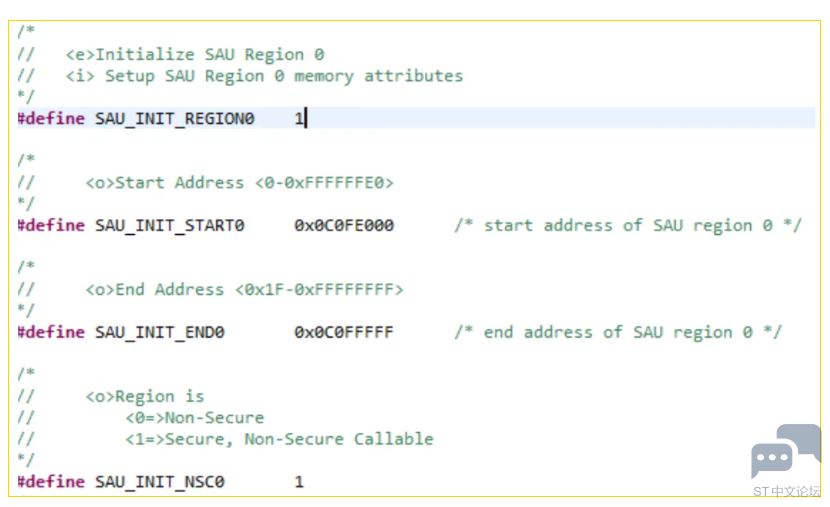This screenshot has width=830, height=507.
Task: Select the SAU_INIT_REGION0 macro name
Action: coord(174,119)
